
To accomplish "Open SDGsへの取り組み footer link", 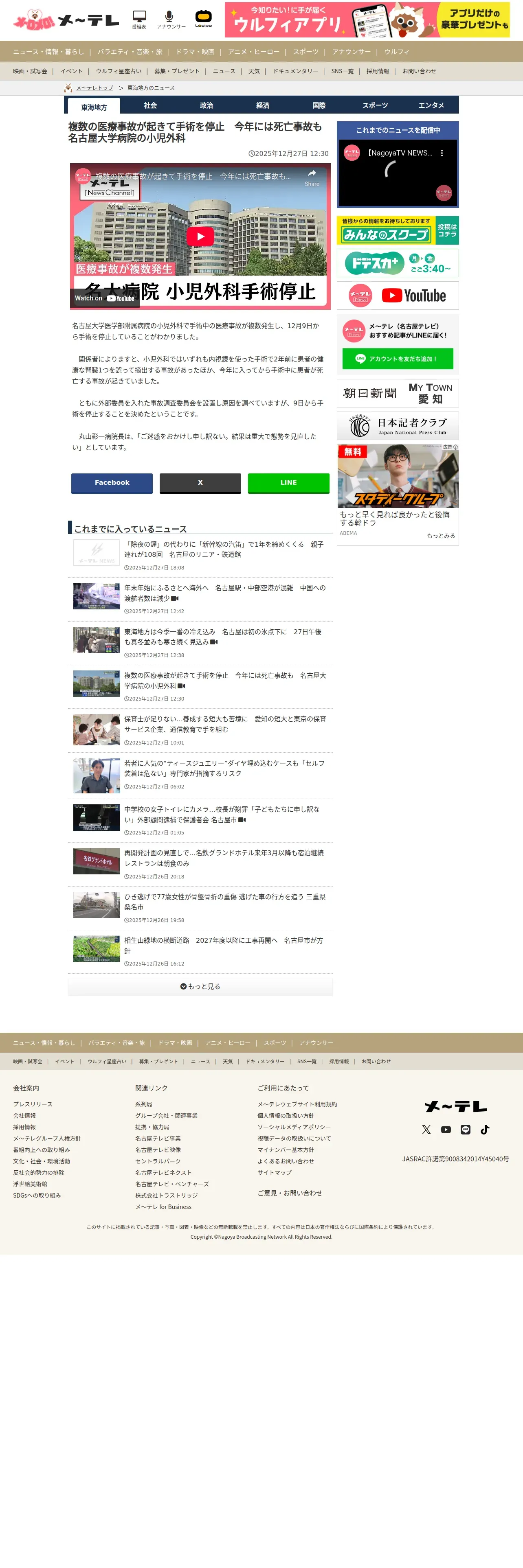I will (x=37, y=1196).
